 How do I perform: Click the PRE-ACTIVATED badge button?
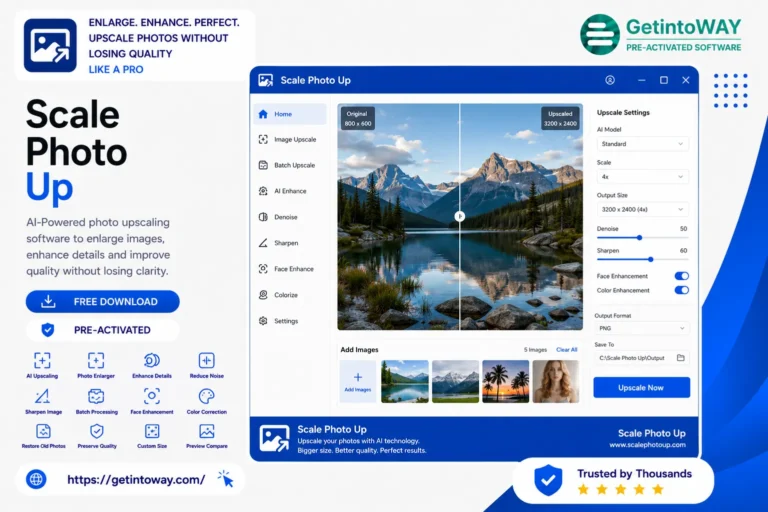tap(102, 330)
